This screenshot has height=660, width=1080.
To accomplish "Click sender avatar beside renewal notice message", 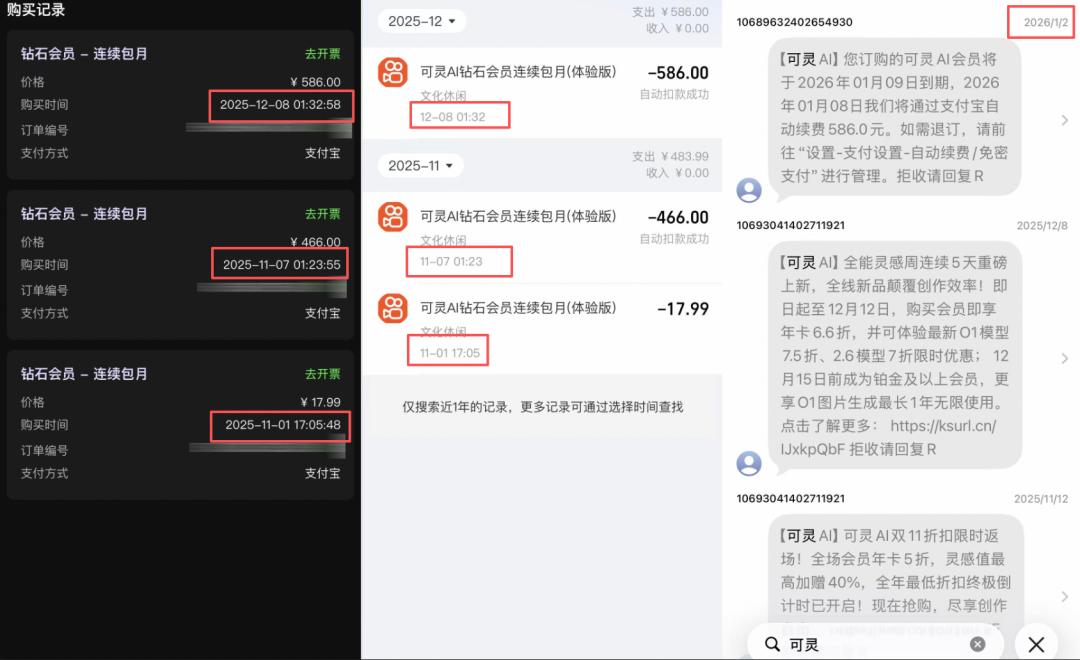I will coord(749,190).
